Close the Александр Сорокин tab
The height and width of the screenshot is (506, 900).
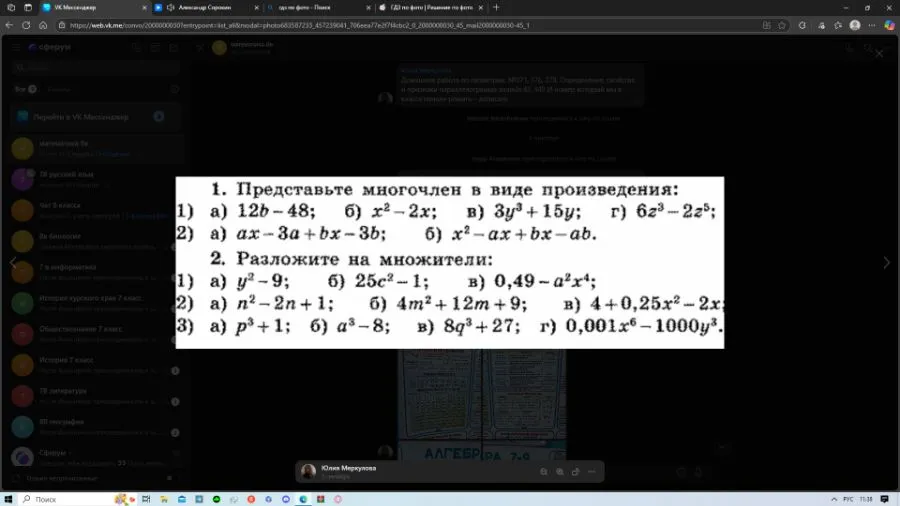point(256,7)
